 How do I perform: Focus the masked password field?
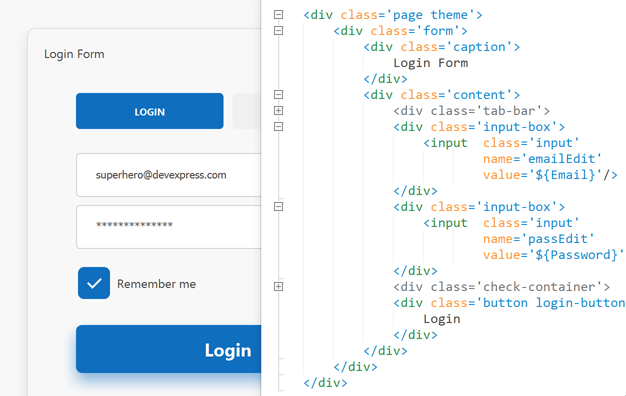coord(168,227)
